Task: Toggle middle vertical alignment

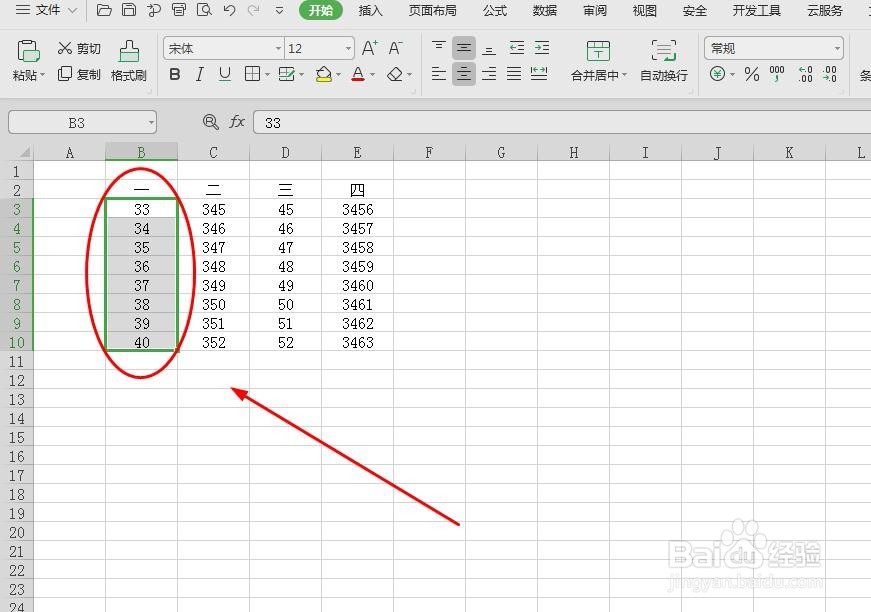Action: click(x=464, y=48)
